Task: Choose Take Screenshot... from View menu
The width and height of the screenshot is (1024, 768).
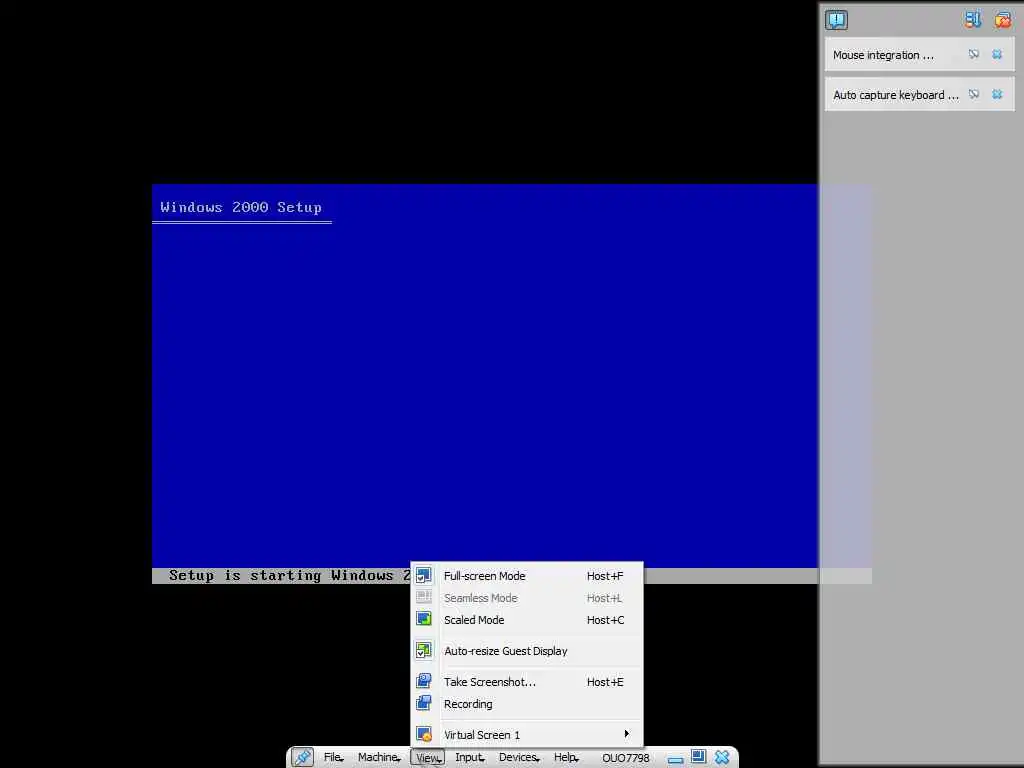Action: click(527, 682)
